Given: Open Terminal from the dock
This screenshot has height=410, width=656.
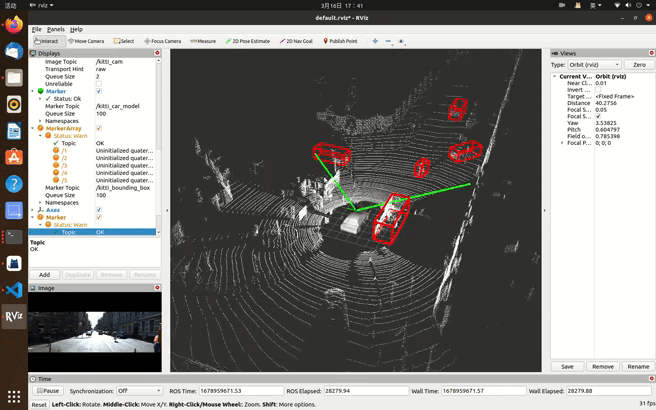Looking at the screenshot, I should [14, 237].
